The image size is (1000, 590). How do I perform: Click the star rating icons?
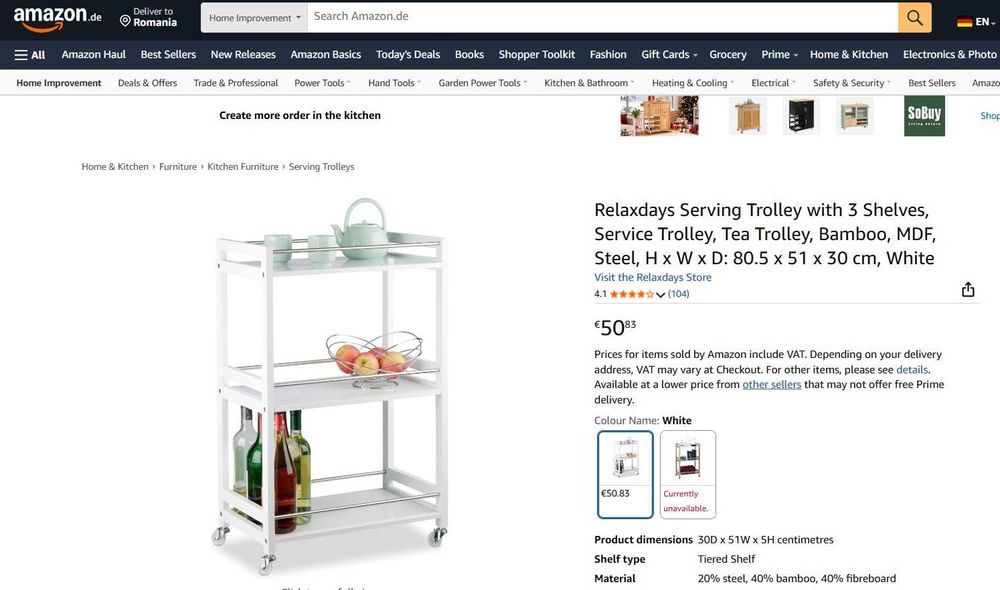pyautogui.click(x=631, y=294)
